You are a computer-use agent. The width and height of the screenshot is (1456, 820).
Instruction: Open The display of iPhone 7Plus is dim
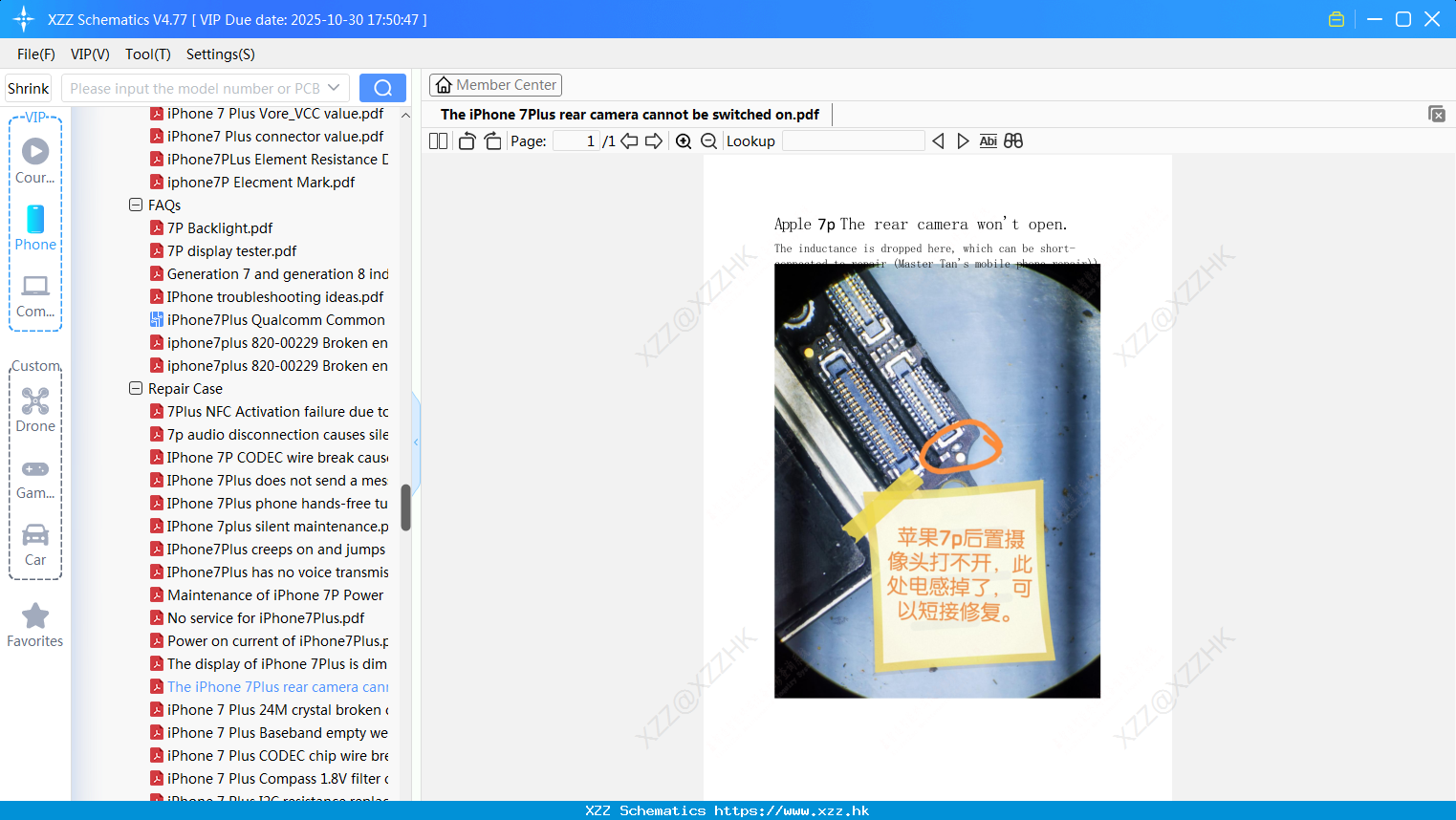click(269, 663)
